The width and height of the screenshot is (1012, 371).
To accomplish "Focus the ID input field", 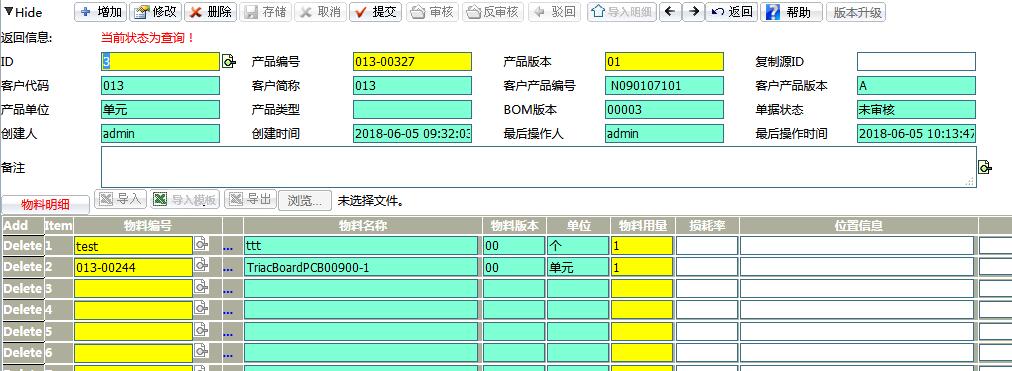I will pos(161,62).
